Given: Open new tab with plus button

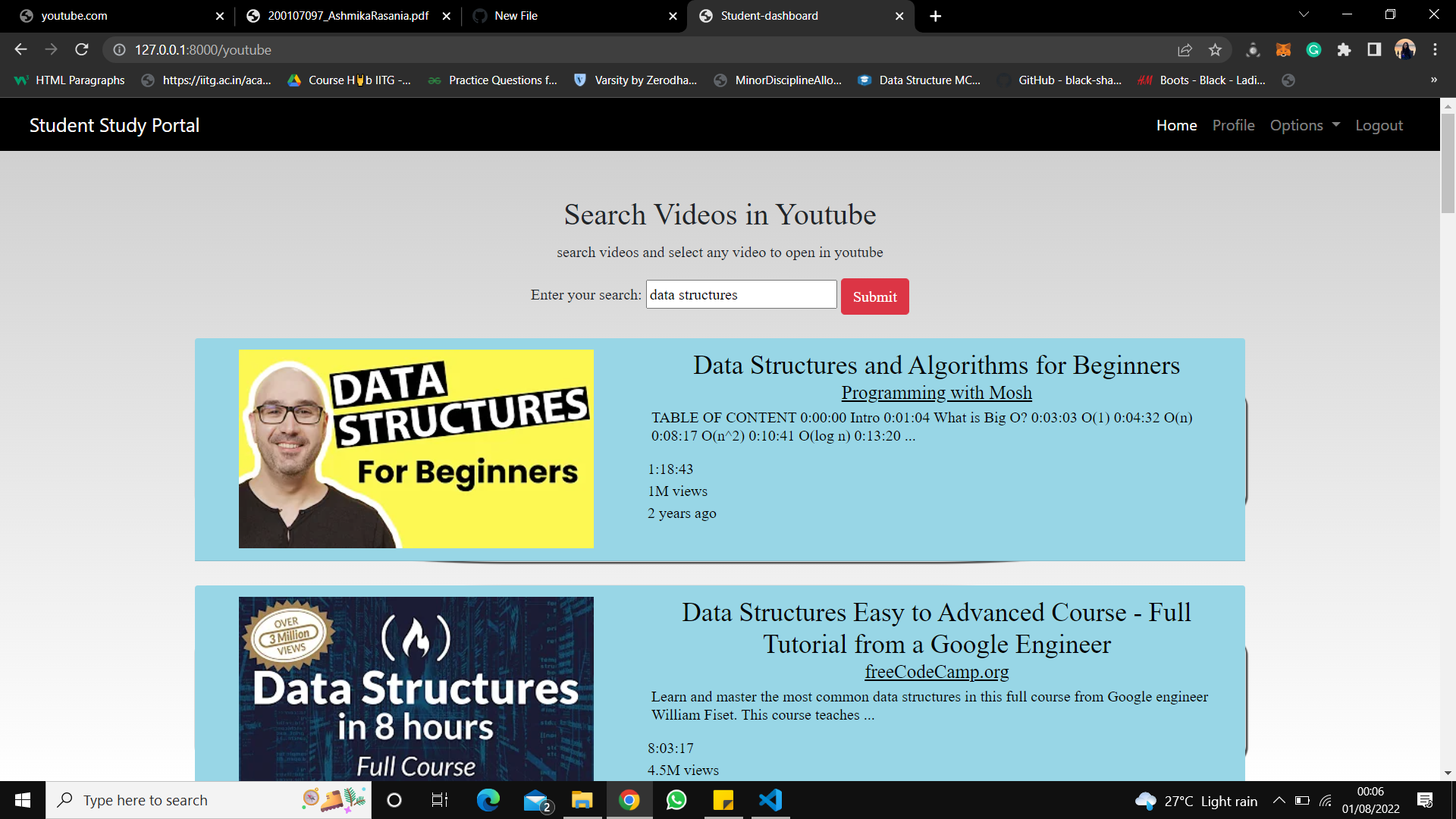Looking at the screenshot, I should (936, 16).
